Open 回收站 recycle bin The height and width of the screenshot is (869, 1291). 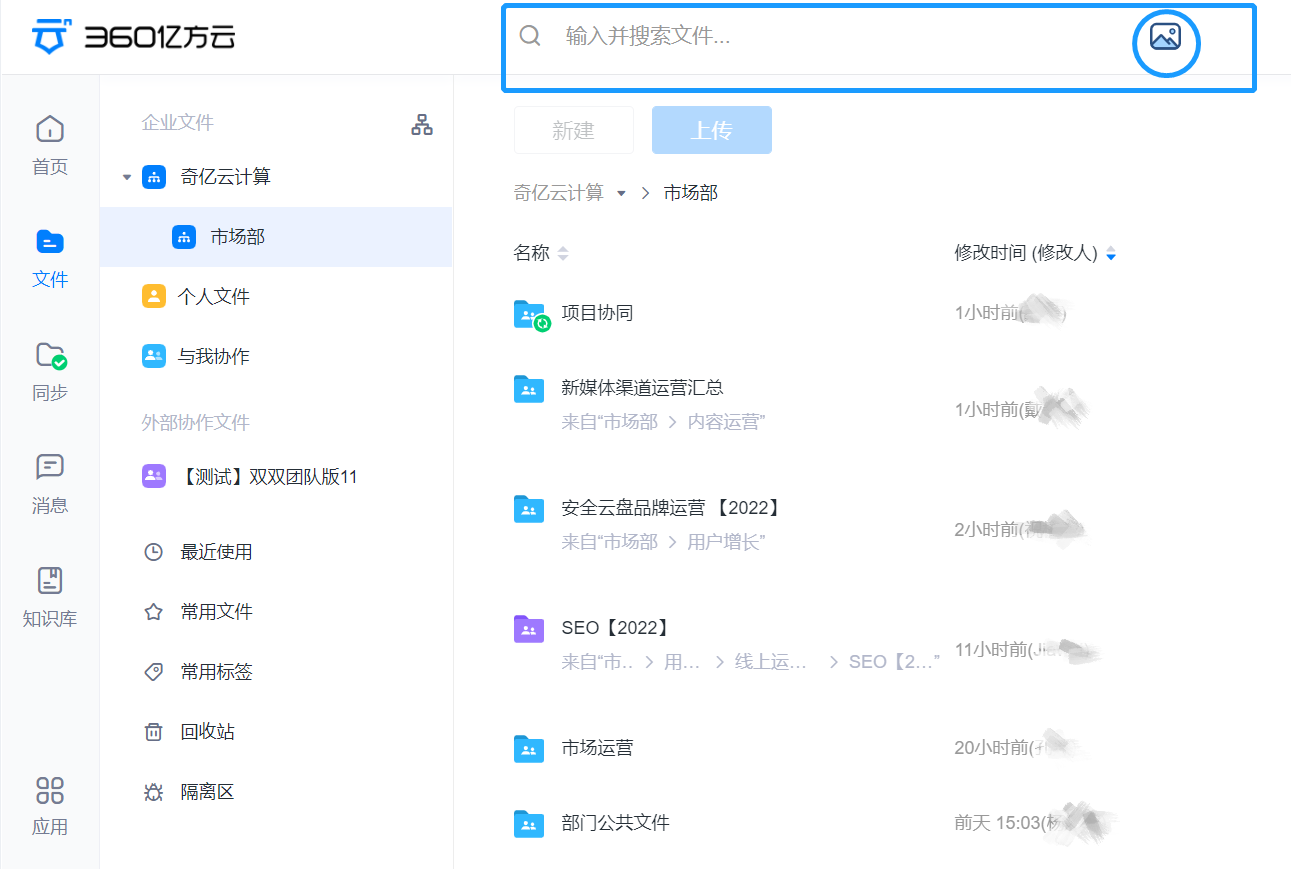207,731
